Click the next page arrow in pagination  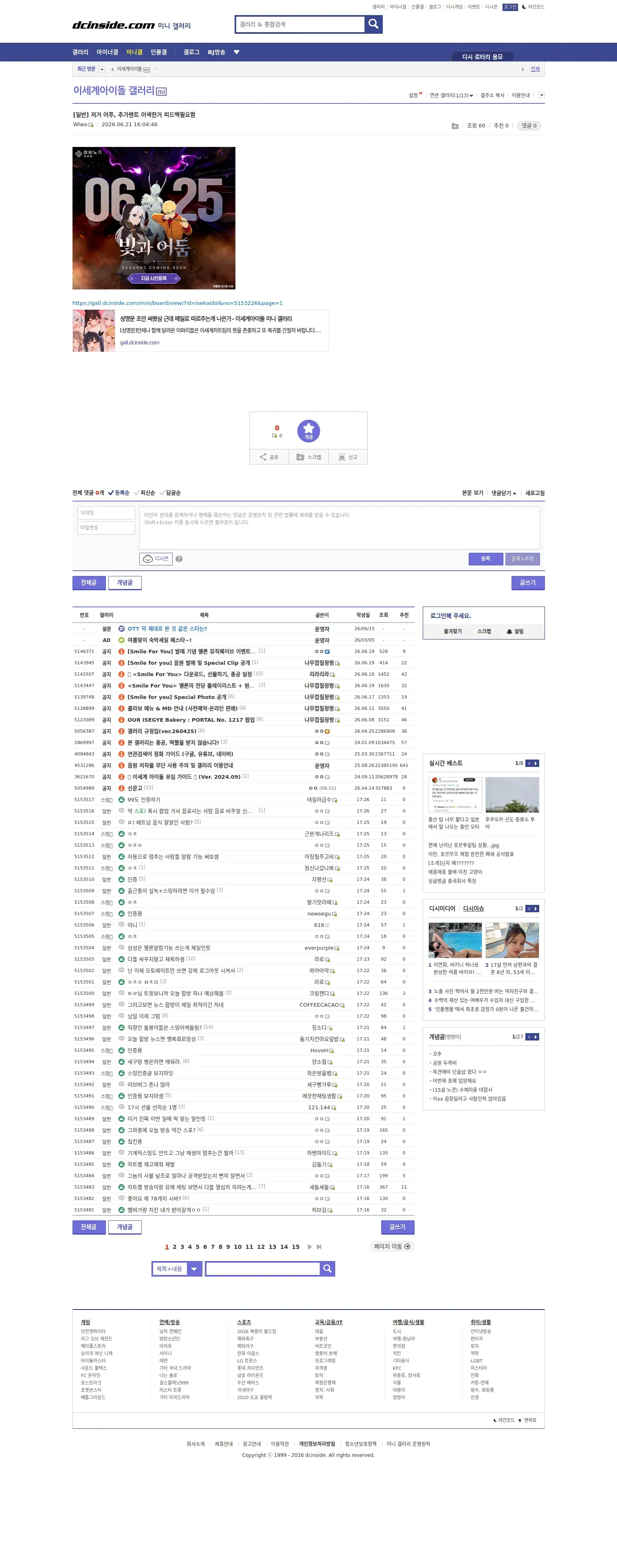click(310, 1246)
